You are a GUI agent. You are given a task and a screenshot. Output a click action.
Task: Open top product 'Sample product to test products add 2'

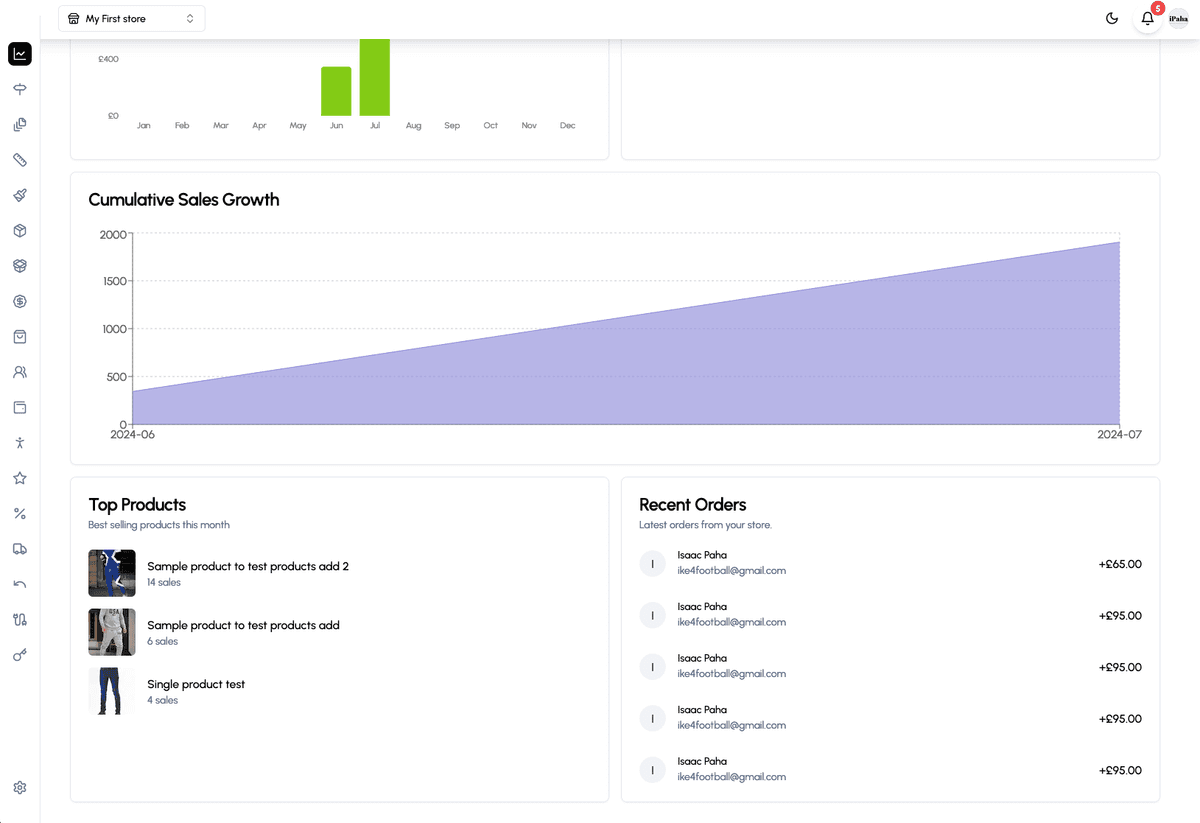click(x=247, y=566)
